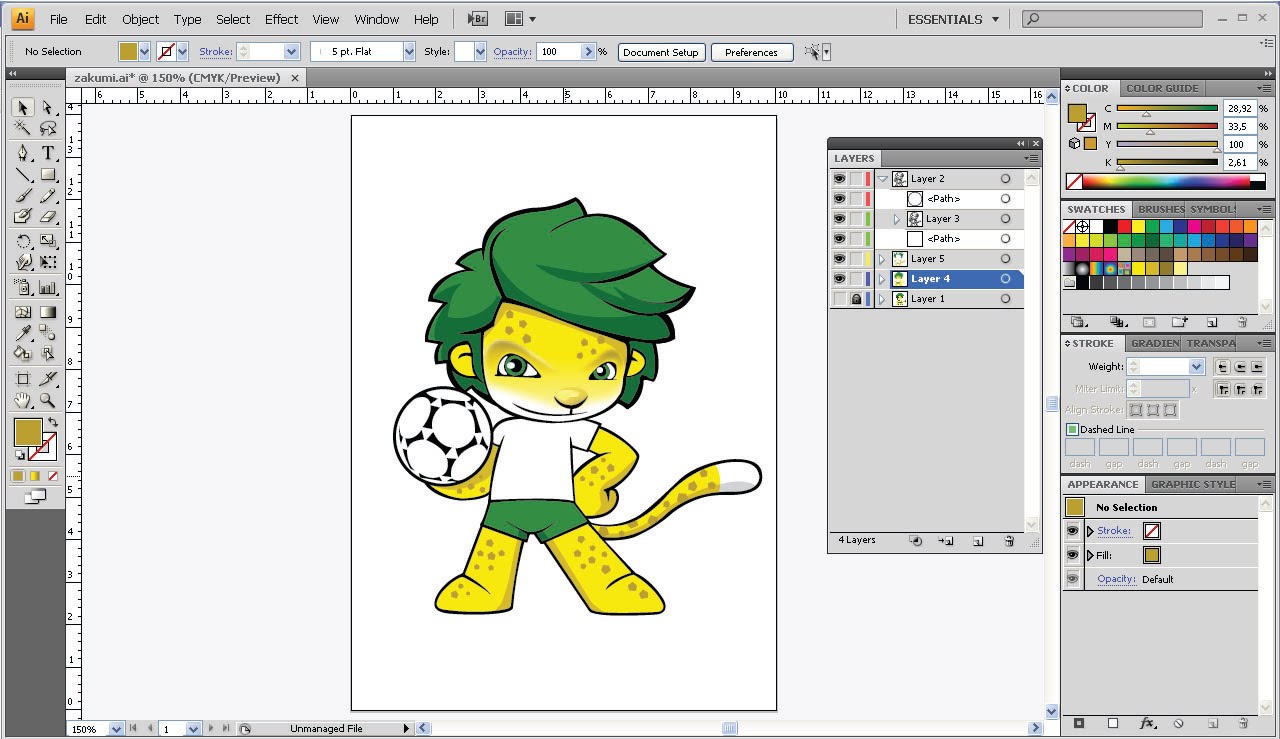Open the 150% zoom level dropdown
Viewport: 1280px width, 739px height.
click(x=116, y=729)
